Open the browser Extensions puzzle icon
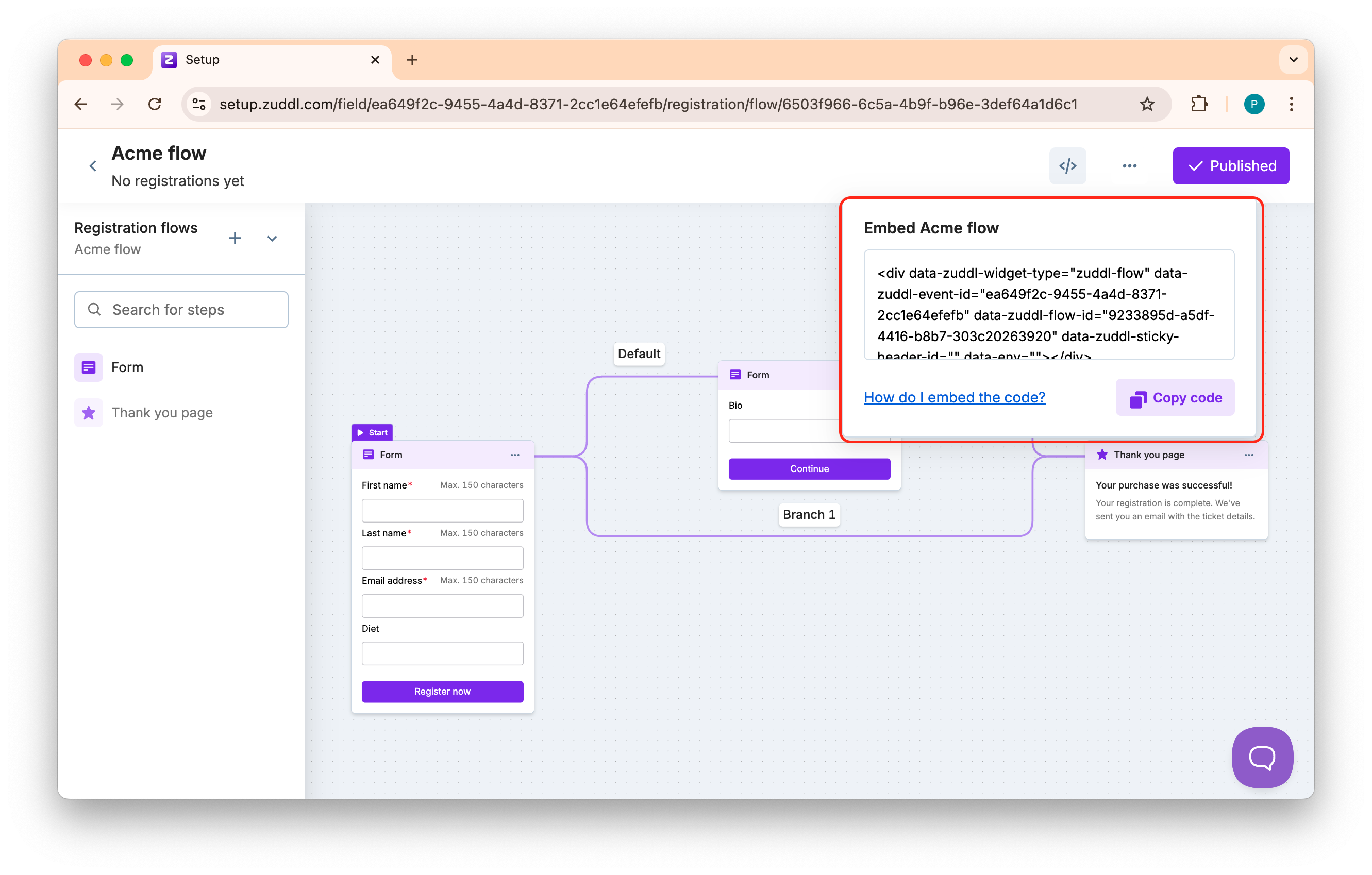This screenshot has width=1372, height=875. tap(1199, 104)
